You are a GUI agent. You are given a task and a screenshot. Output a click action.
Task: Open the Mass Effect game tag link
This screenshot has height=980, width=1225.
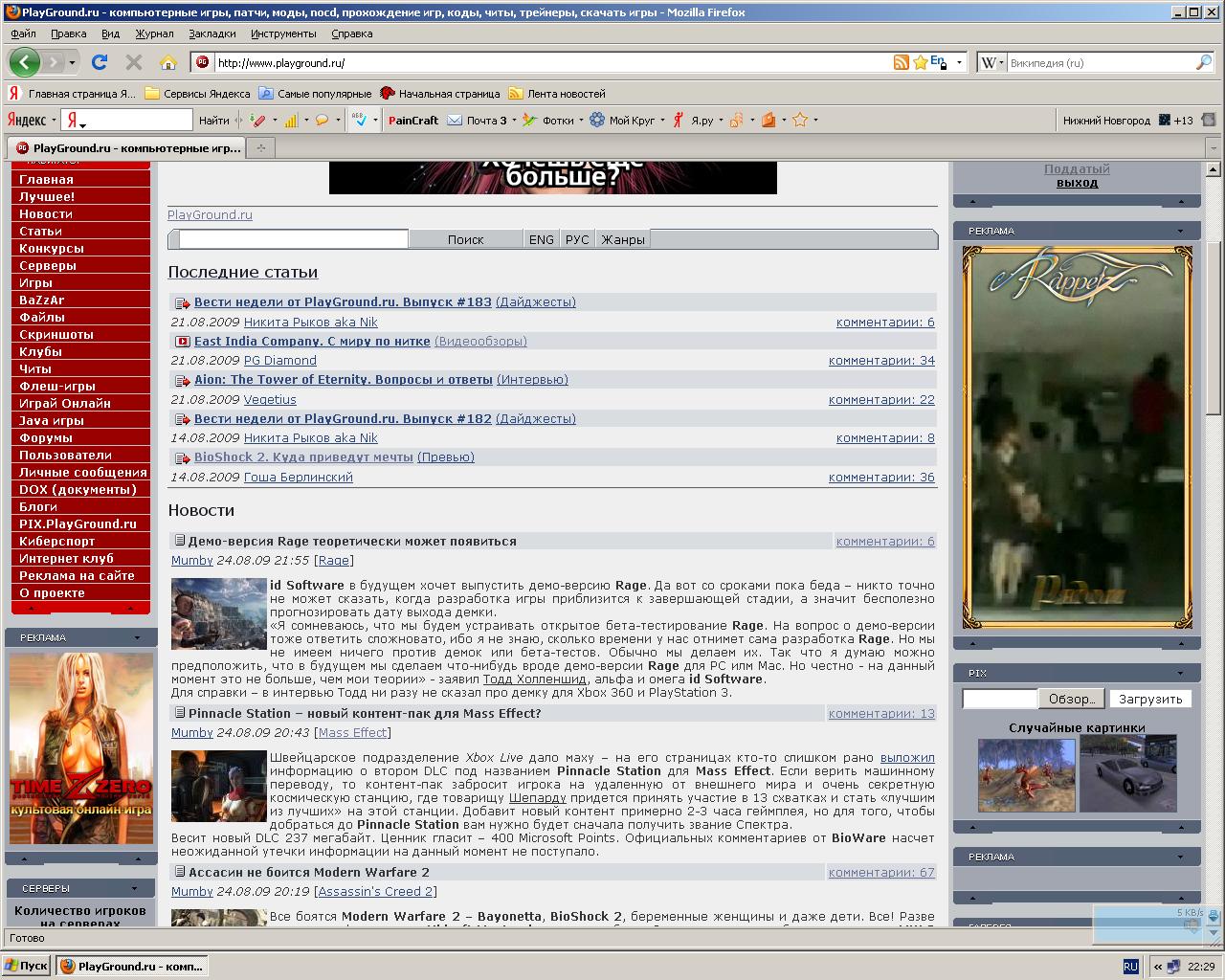click(352, 732)
